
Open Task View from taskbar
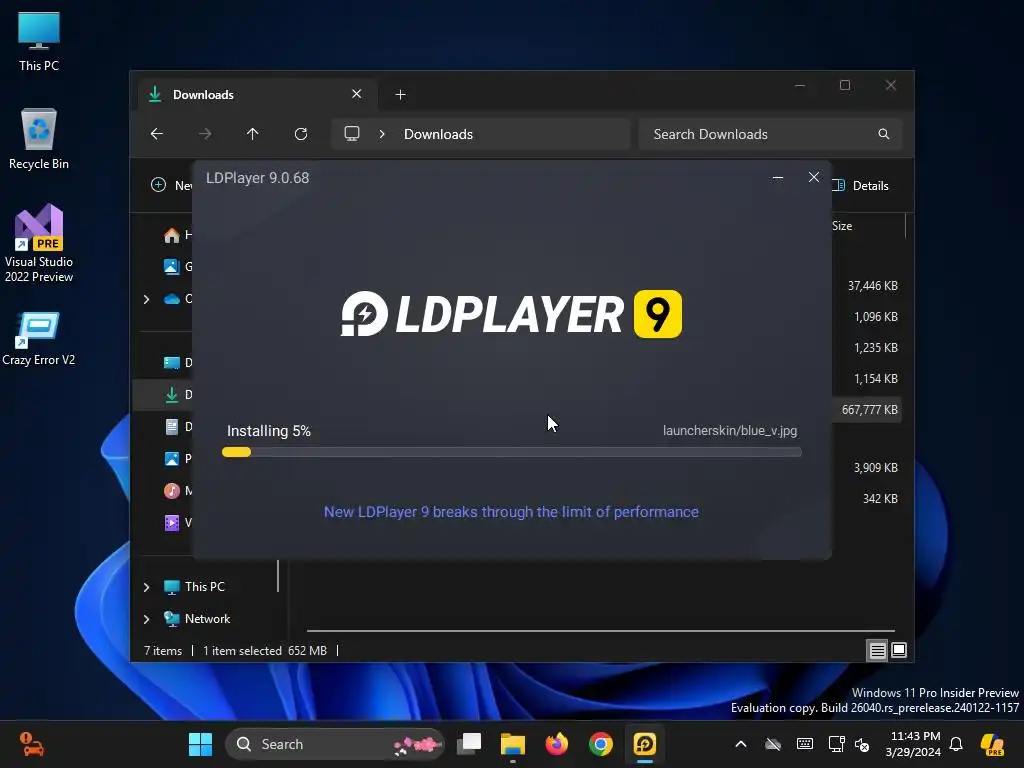tap(469, 744)
